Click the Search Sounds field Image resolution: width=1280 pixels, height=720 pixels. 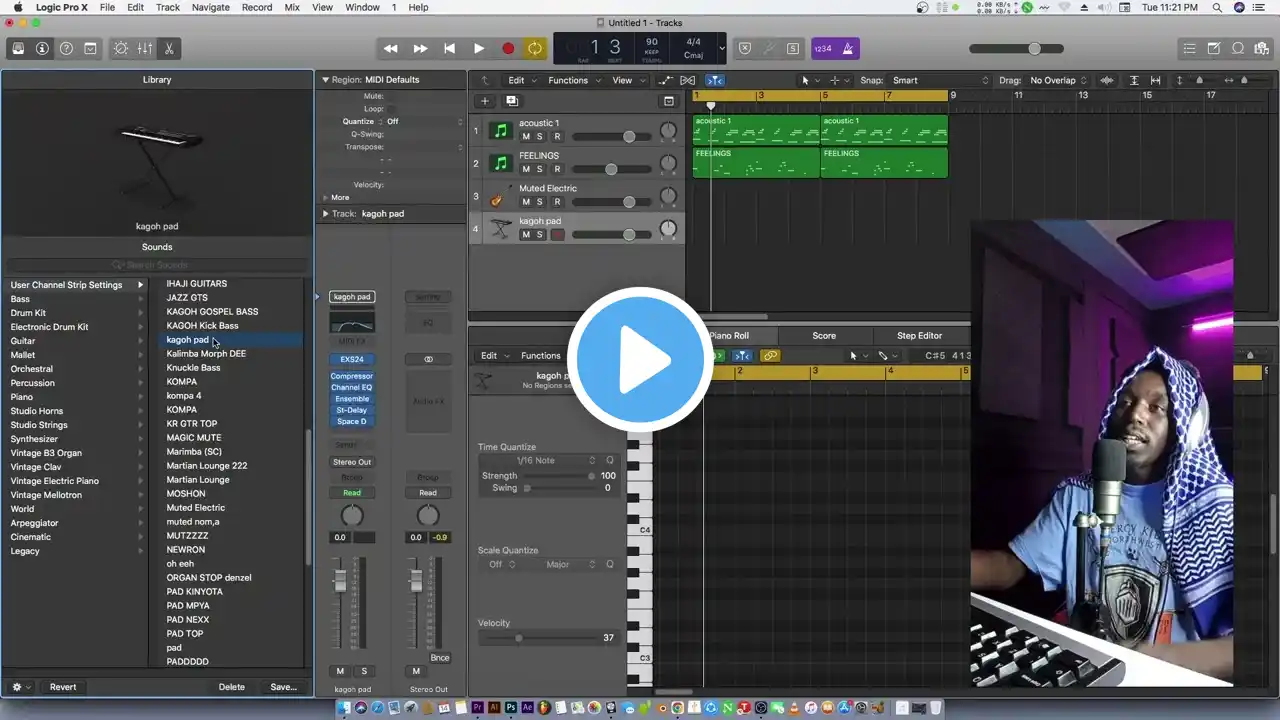pyautogui.click(x=157, y=265)
